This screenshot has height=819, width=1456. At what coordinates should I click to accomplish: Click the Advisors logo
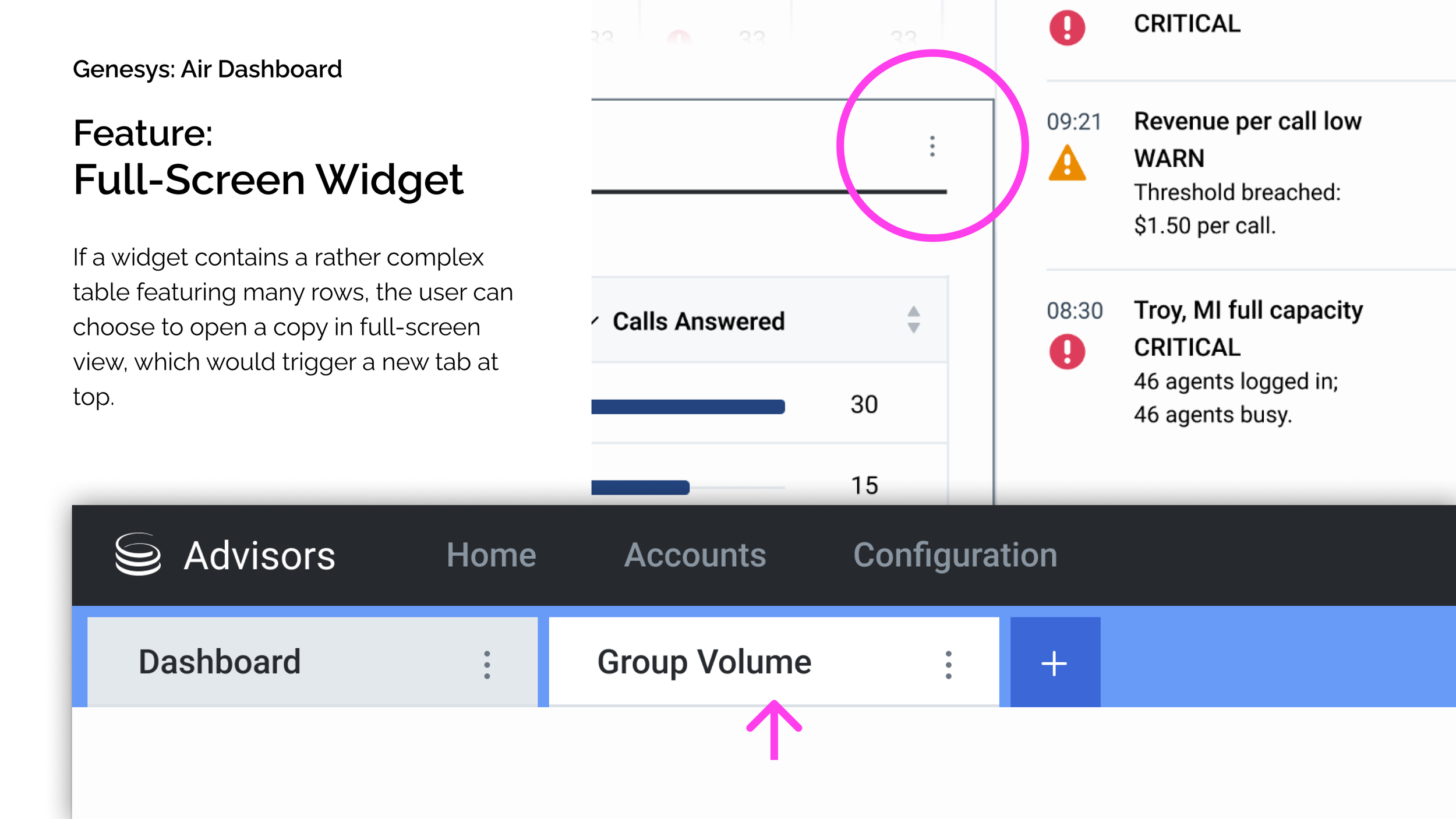[x=140, y=553]
